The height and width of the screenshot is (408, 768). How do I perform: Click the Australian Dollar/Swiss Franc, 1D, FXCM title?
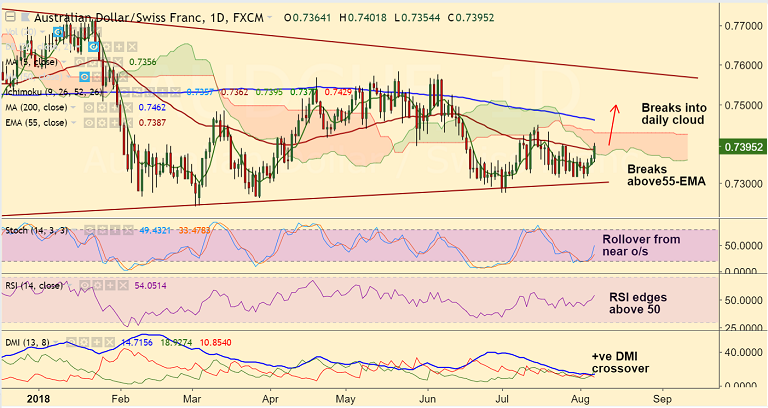[x=149, y=18]
